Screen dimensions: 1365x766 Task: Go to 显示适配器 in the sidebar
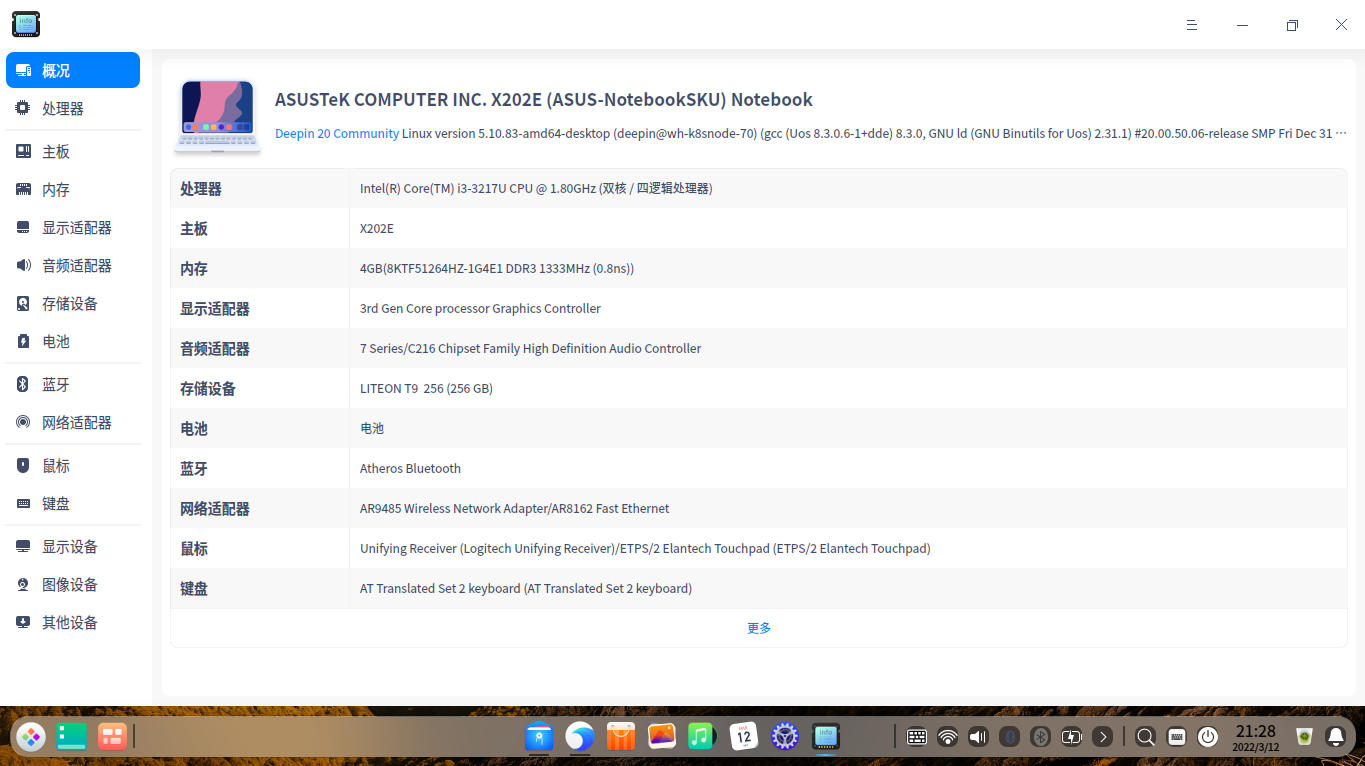pos(73,227)
